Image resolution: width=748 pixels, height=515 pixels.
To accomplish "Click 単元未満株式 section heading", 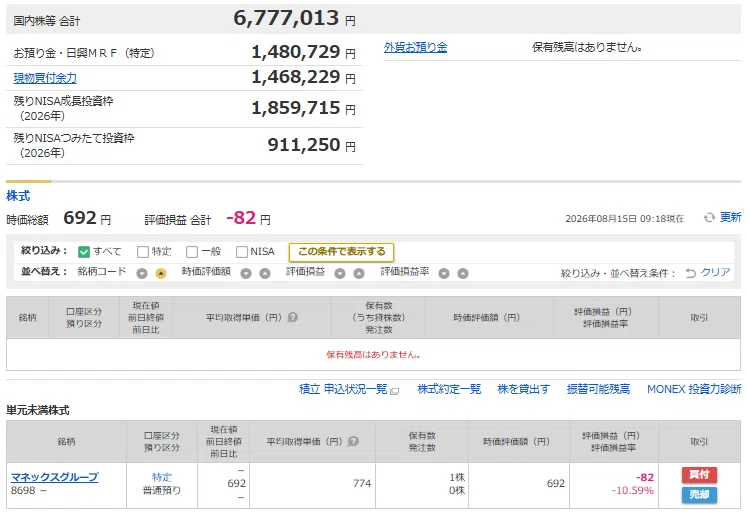I will [x=38, y=411].
